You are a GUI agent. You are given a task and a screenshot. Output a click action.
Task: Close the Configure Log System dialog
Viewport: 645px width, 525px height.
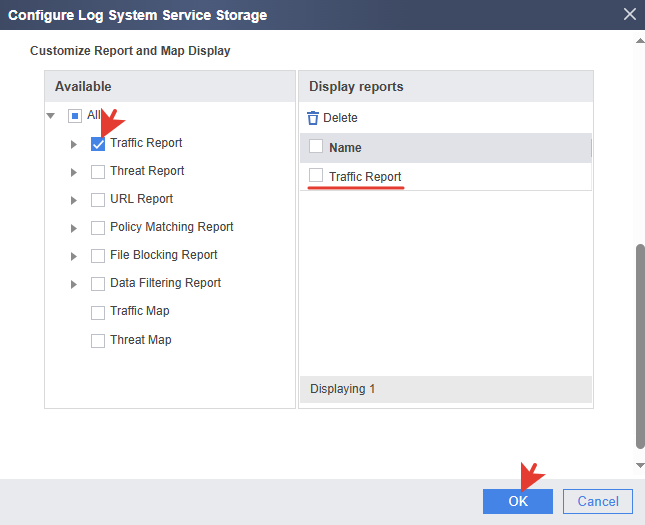pos(629,14)
